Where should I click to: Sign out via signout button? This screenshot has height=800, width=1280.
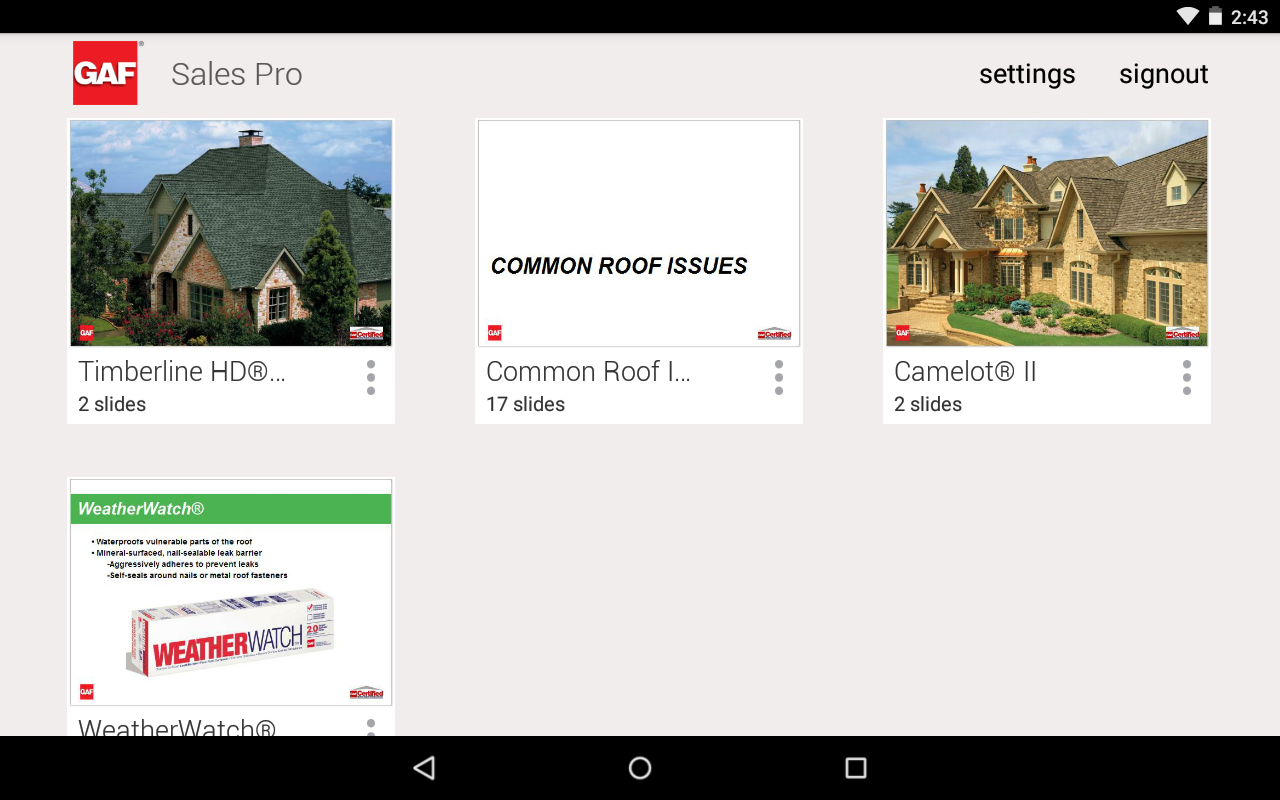click(x=1164, y=74)
